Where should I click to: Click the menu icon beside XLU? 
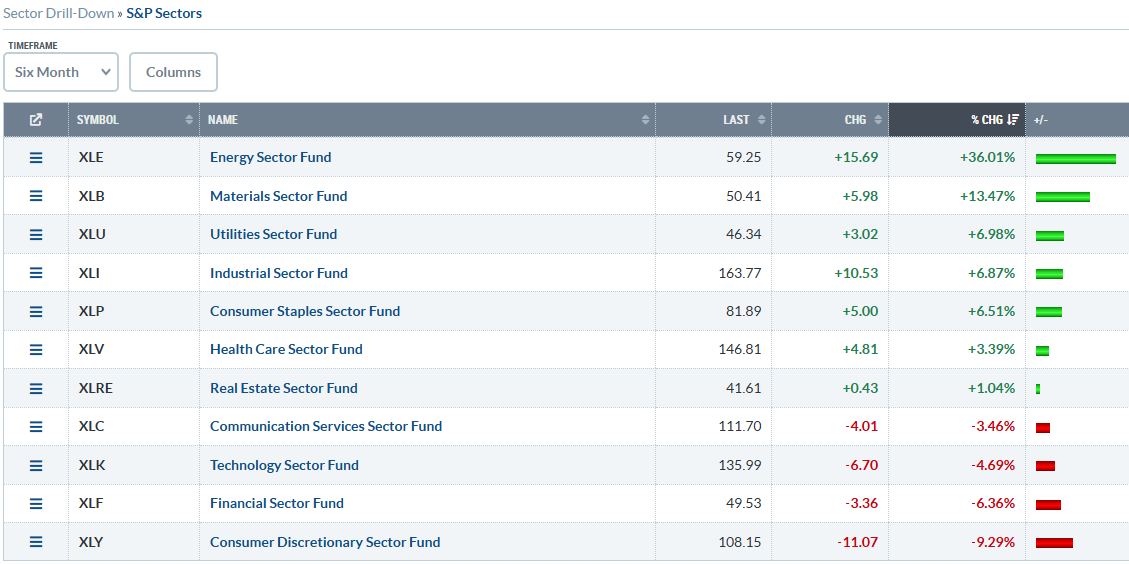[36, 234]
